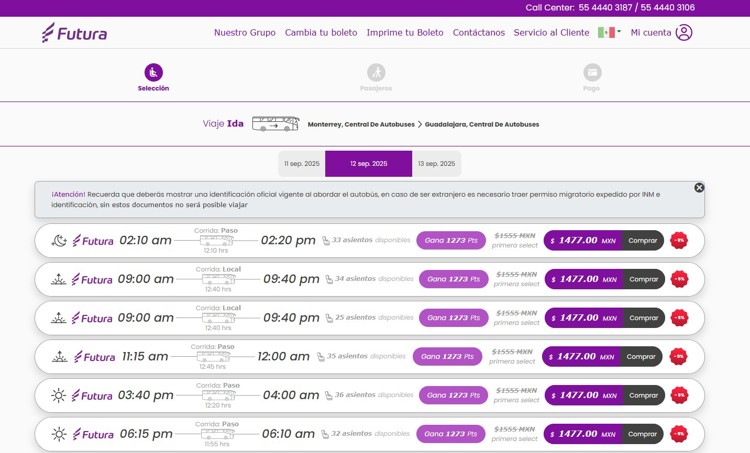
Task: Click the 04:00 am arrival time
Action: click(x=291, y=396)
